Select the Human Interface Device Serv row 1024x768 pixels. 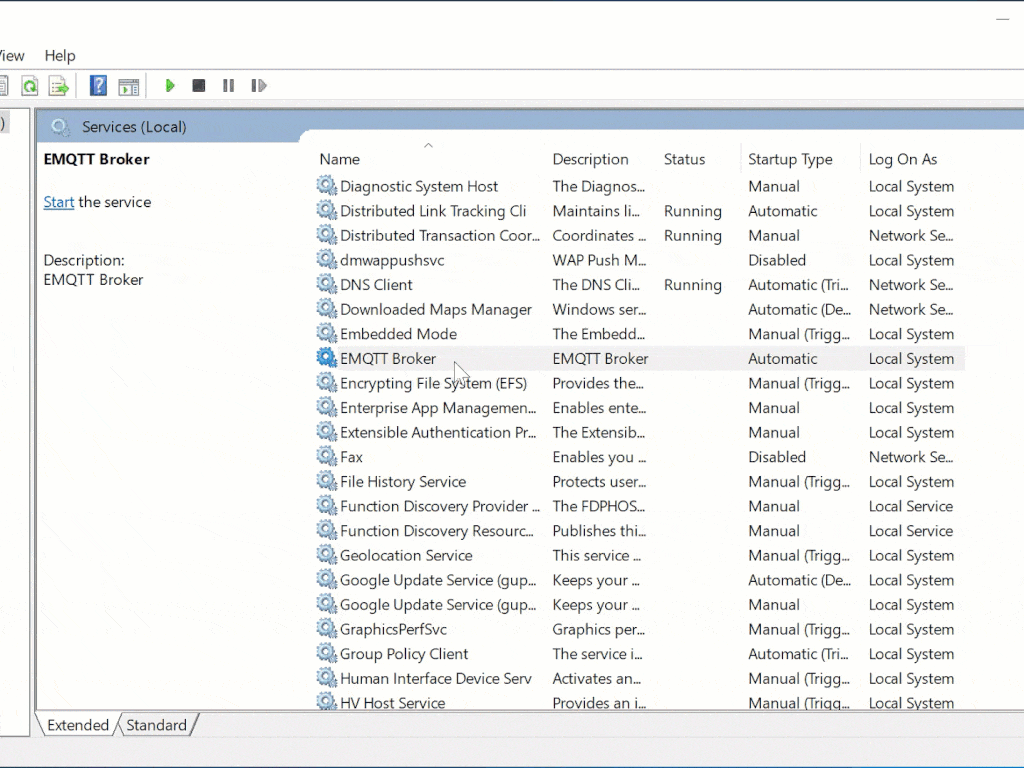click(x=640, y=679)
